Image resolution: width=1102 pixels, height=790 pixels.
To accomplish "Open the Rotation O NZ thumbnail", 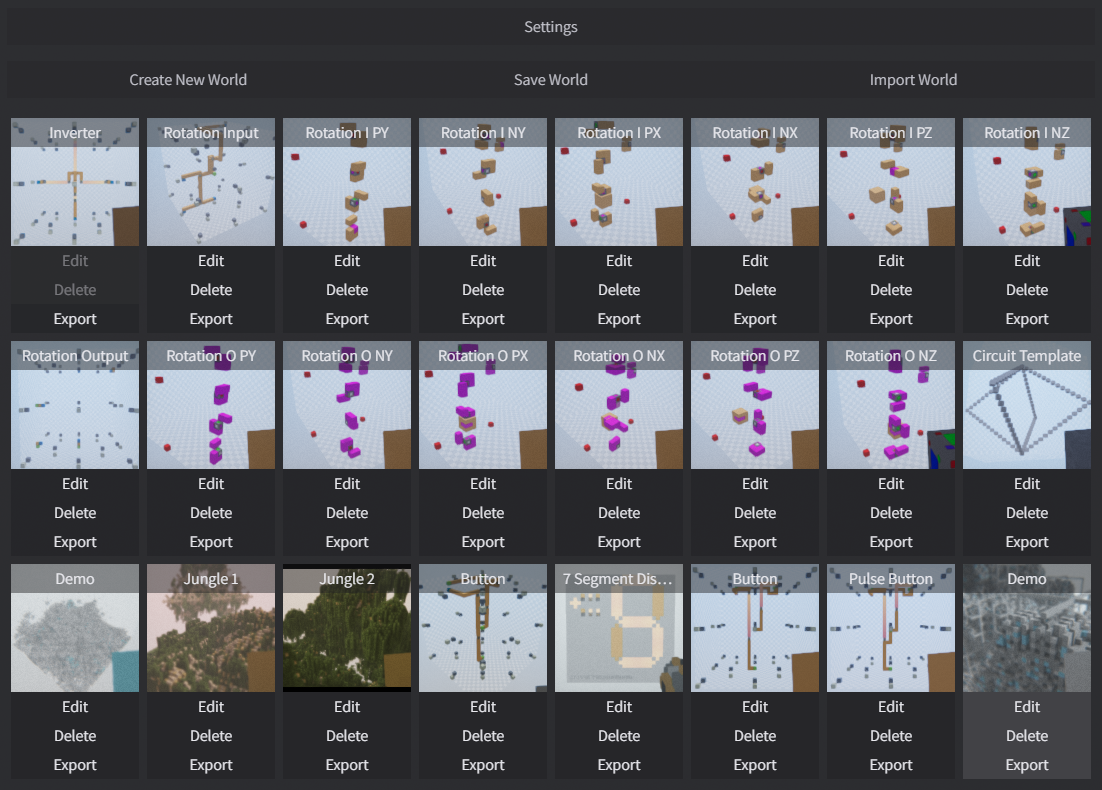I will point(890,405).
